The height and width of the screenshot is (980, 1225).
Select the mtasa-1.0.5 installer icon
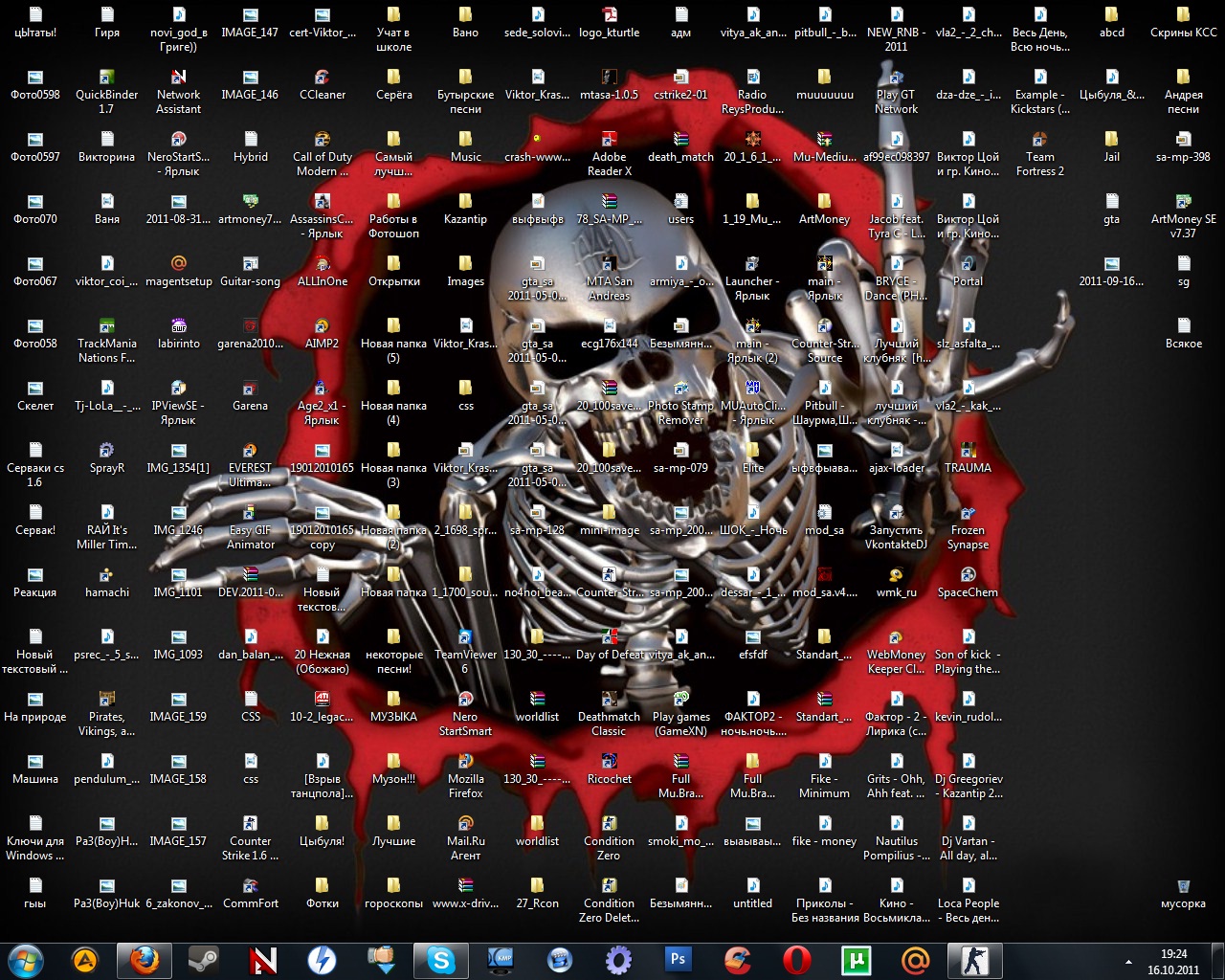coord(610,85)
